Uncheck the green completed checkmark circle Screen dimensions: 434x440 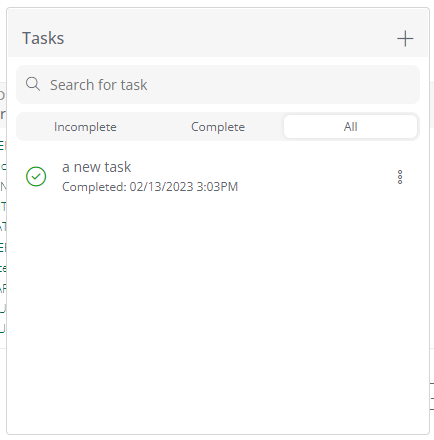tap(36, 176)
